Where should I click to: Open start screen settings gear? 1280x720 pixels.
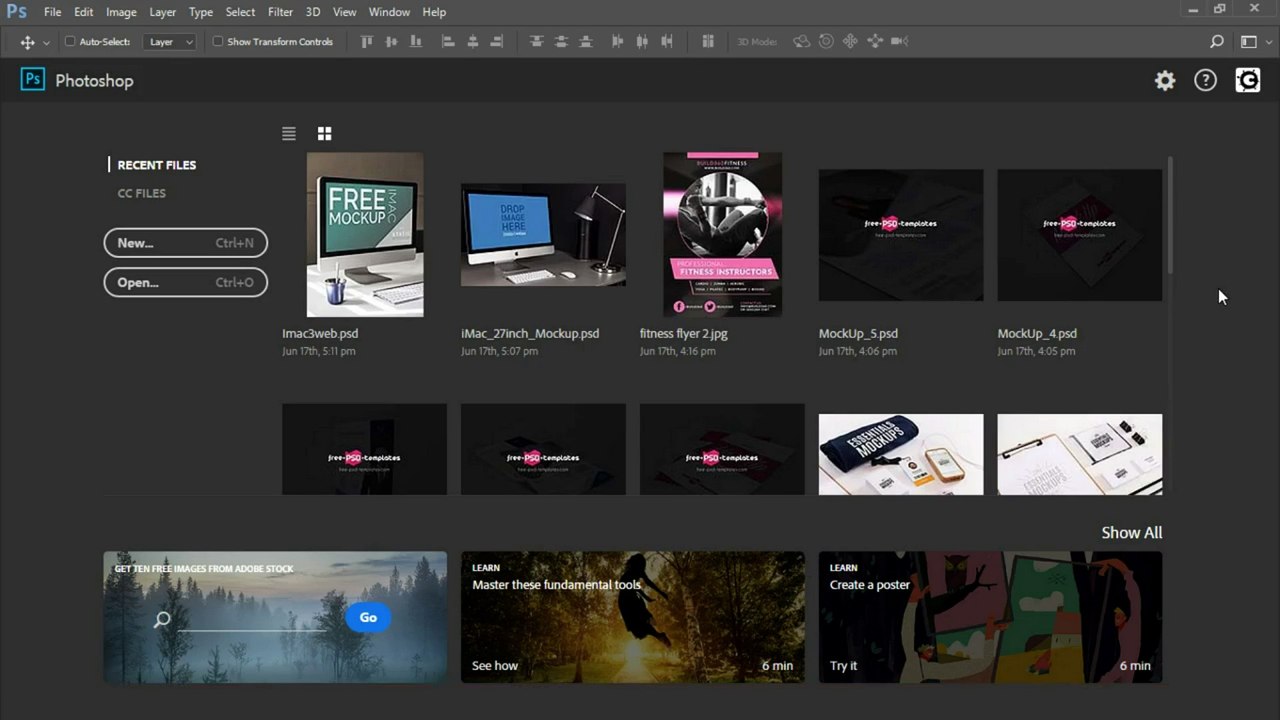(1165, 81)
